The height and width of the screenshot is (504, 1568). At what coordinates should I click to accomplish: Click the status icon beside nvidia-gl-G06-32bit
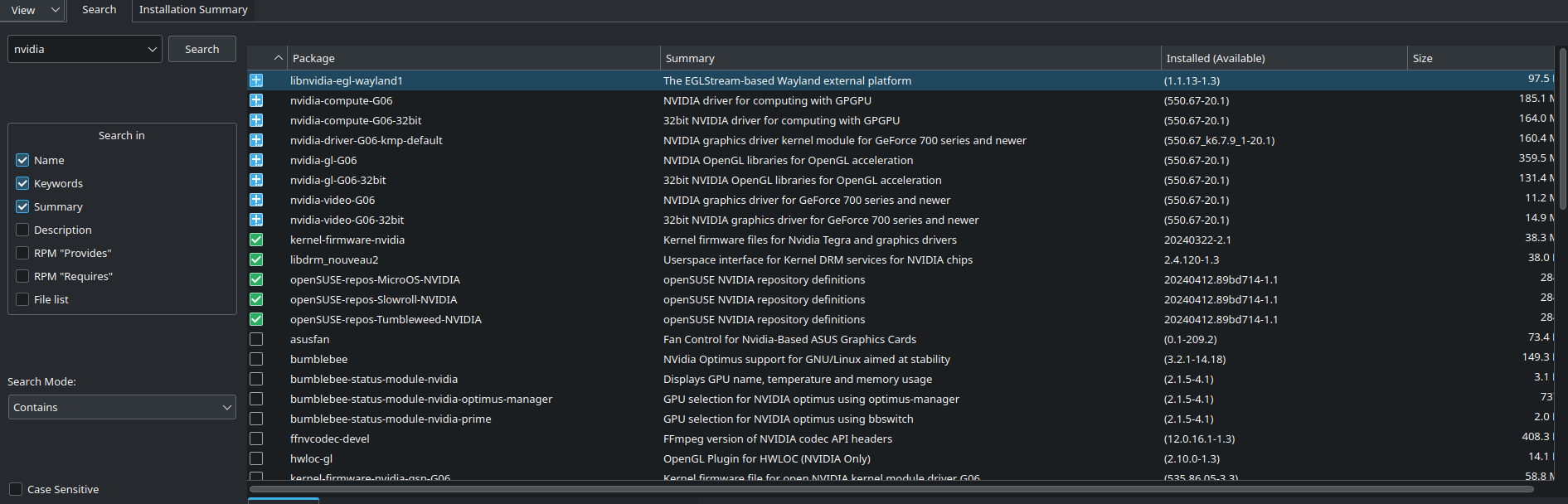pos(256,180)
